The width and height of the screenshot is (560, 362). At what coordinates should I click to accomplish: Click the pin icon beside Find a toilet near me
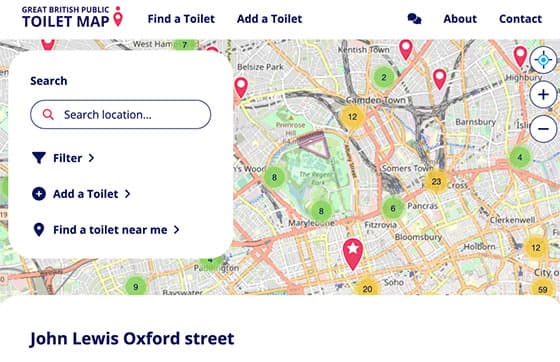39,230
